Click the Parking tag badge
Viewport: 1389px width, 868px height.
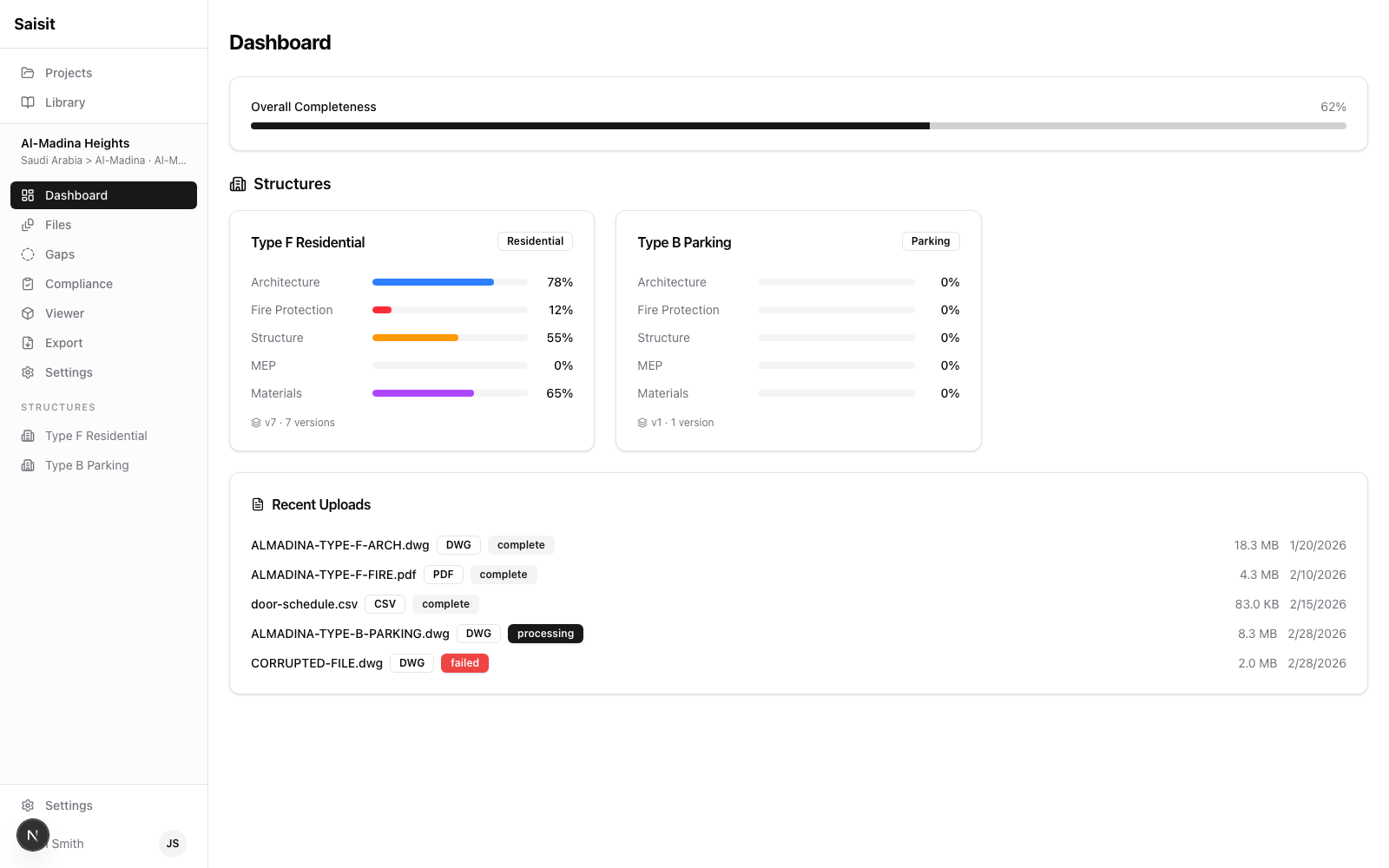(x=931, y=241)
